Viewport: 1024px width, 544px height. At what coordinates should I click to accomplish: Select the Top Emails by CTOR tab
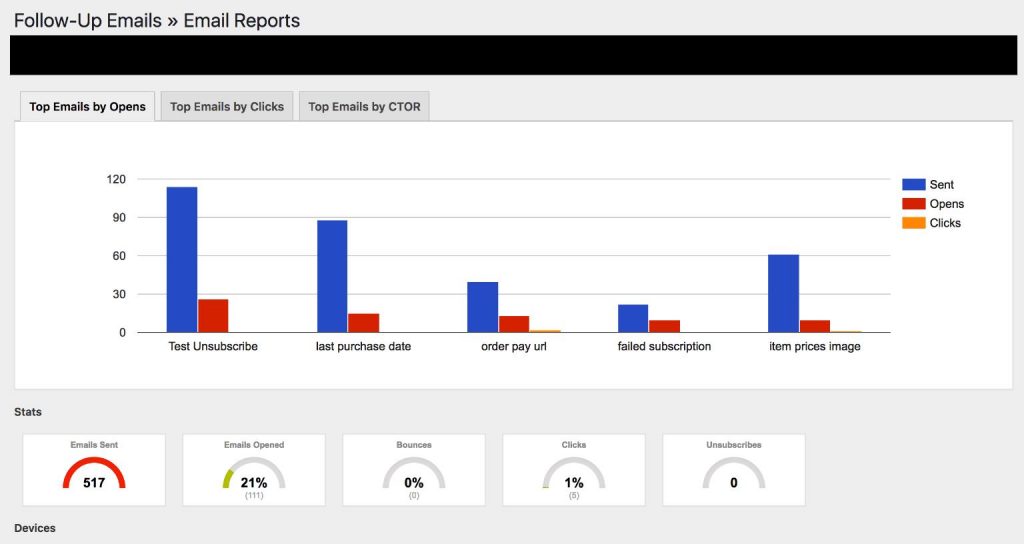364,107
